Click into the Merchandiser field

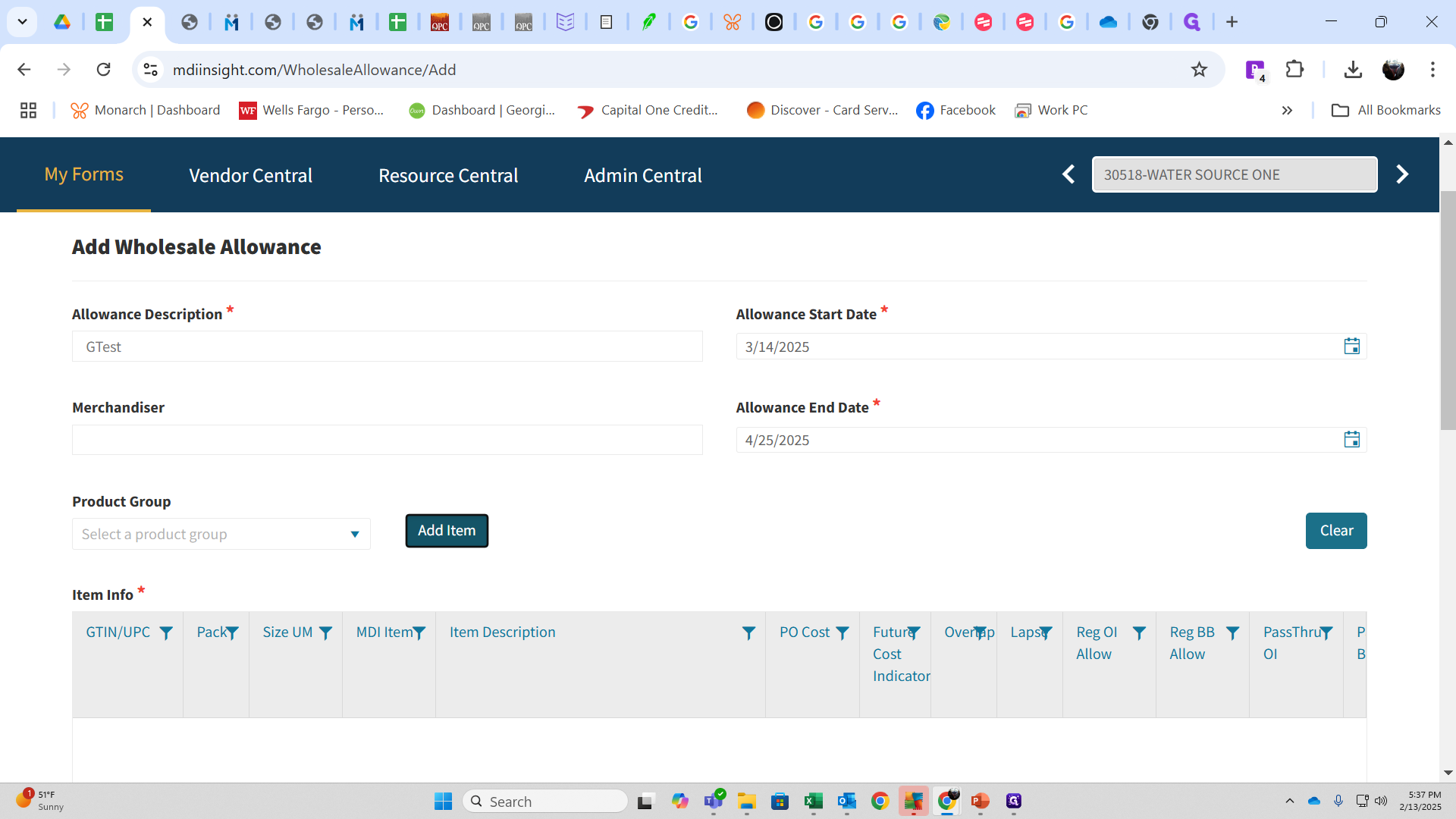(388, 440)
